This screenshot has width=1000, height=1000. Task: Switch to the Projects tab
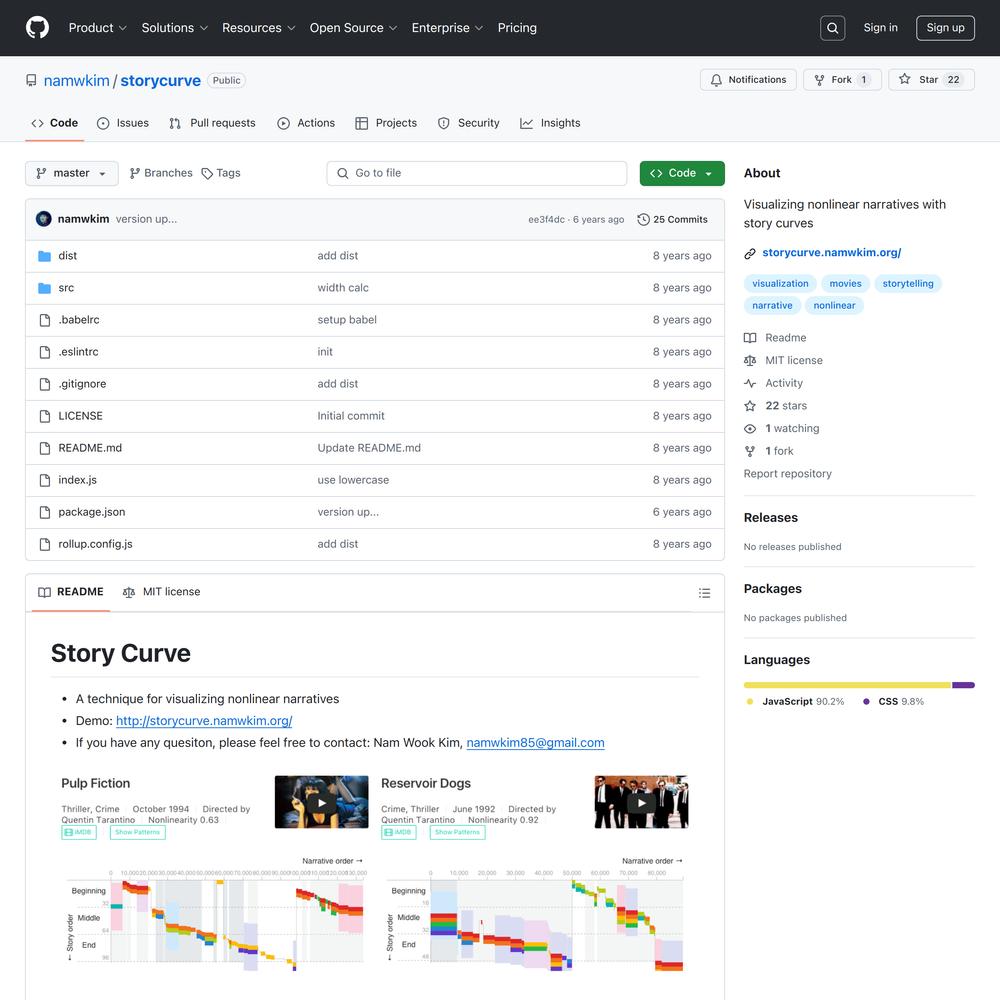click(x=386, y=123)
